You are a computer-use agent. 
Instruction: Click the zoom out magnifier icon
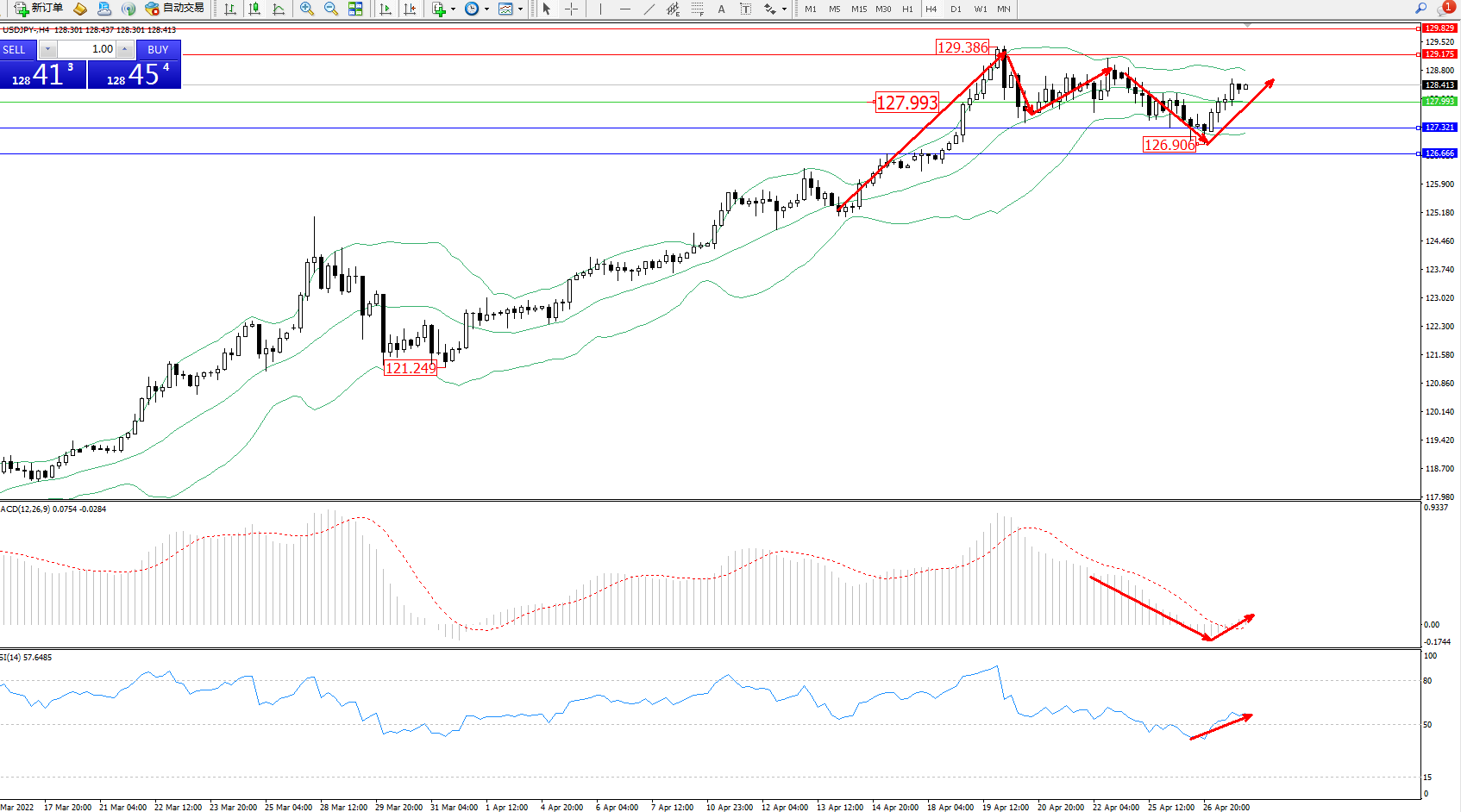(x=330, y=9)
